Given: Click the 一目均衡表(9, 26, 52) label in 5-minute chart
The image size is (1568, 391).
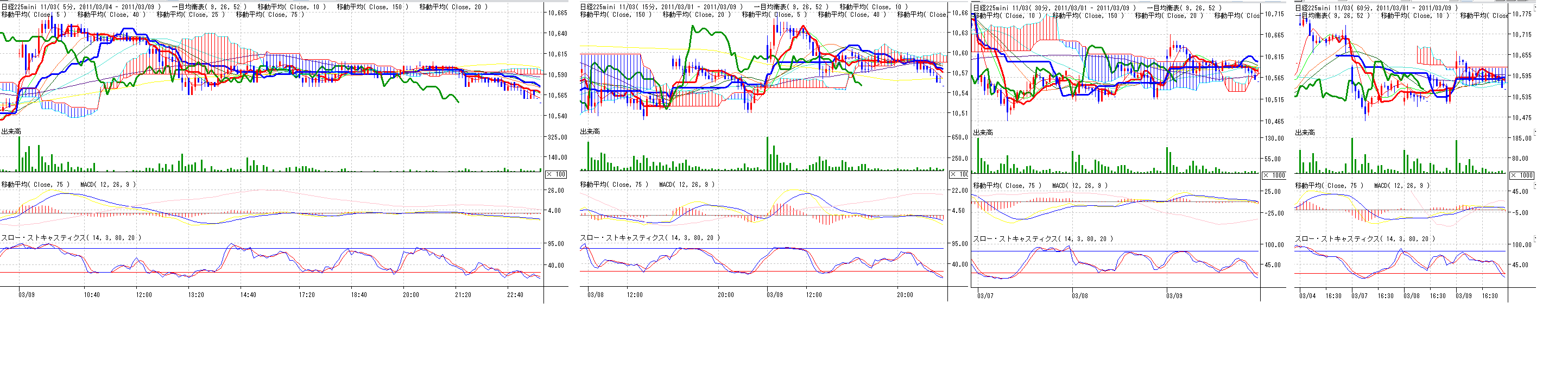Looking at the screenshot, I should coord(209,7).
